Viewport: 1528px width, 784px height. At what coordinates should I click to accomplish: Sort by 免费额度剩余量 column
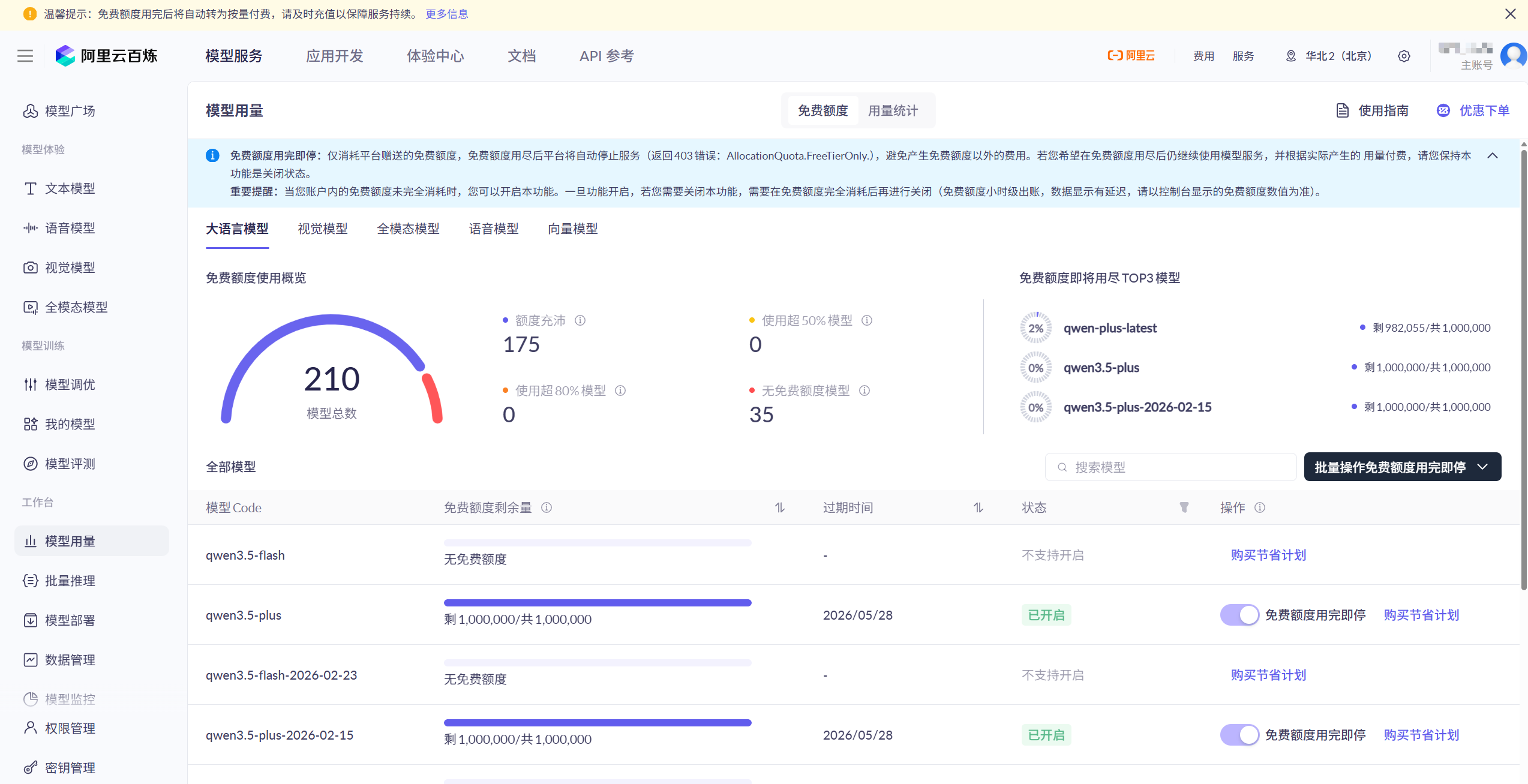coord(780,507)
